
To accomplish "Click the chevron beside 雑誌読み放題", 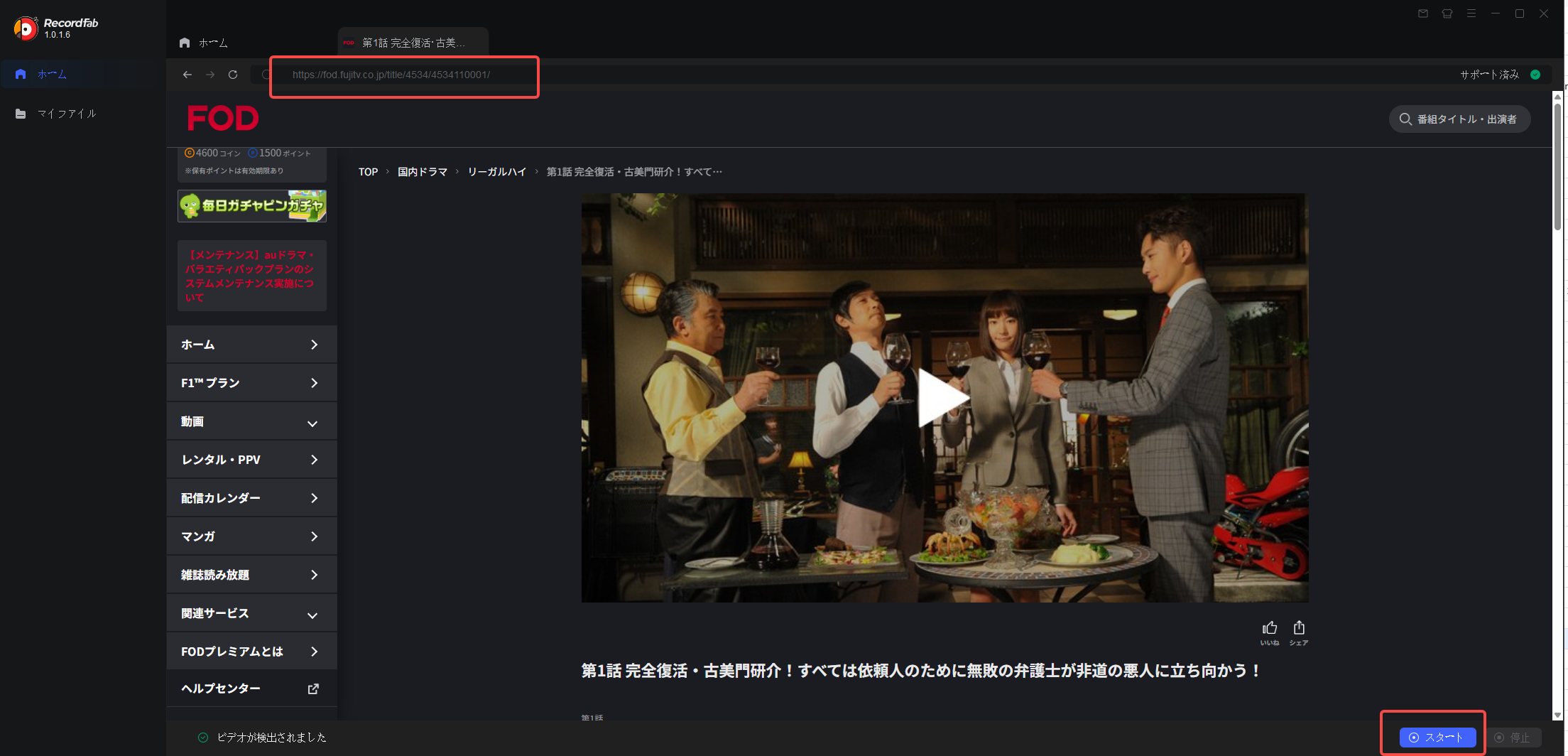I will tap(314, 575).
